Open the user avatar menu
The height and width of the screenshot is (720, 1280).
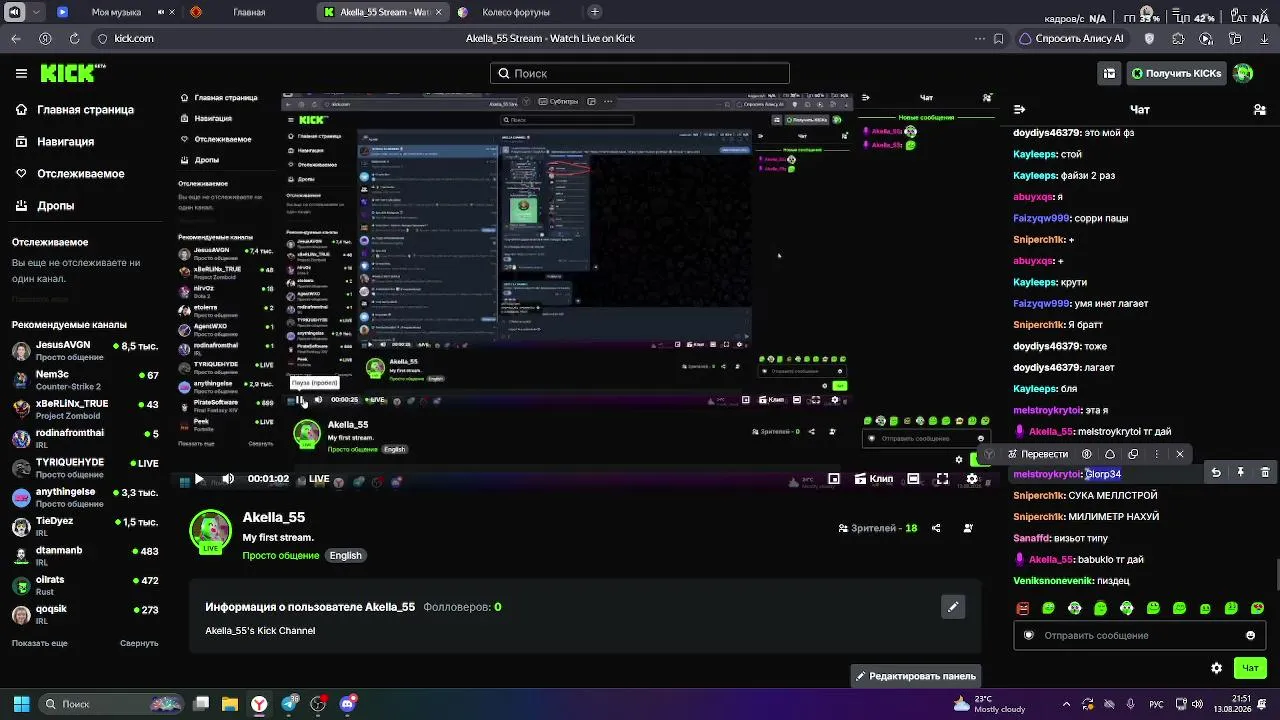pos(1243,73)
